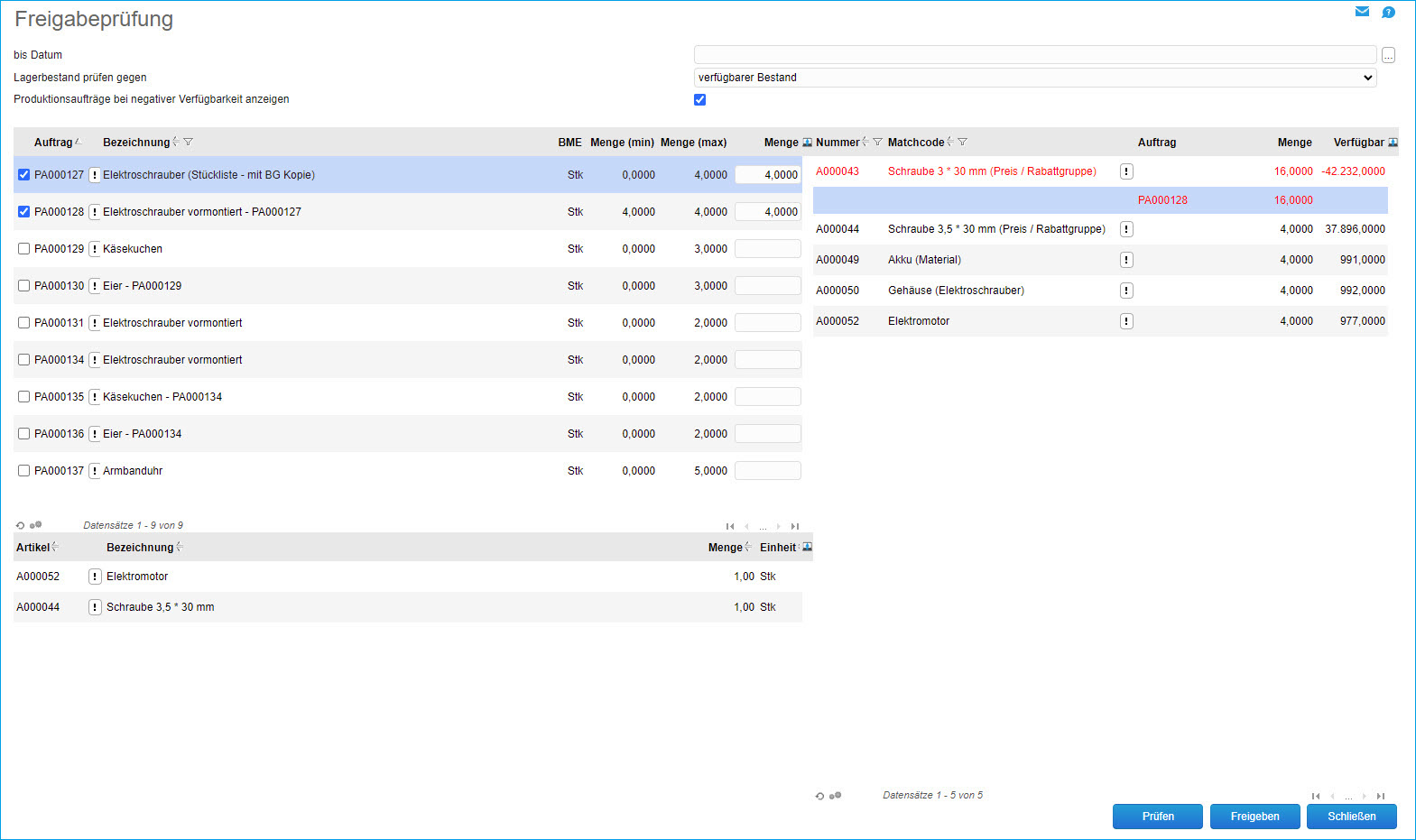Click column settings icon next to Verfügbar header
This screenshot has width=1416, height=840.
click(x=1393, y=143)
